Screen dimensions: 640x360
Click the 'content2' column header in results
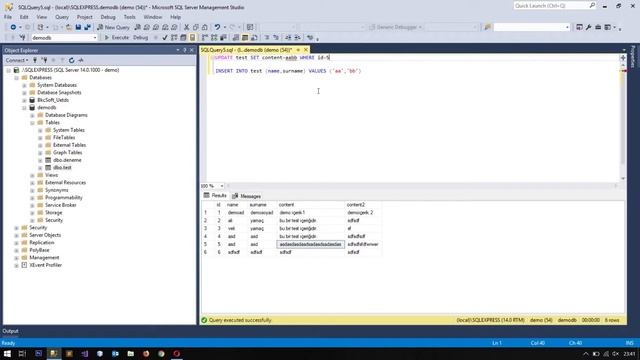tap(356, 205)
